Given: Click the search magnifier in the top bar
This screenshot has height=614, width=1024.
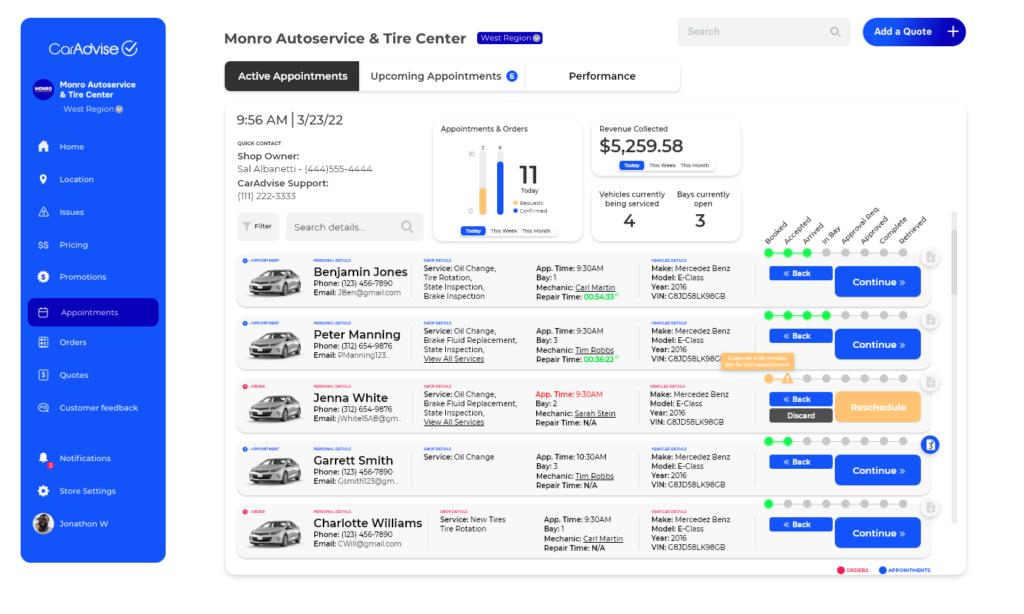Looking at the screenshot, I should click(x=835, y=32).
